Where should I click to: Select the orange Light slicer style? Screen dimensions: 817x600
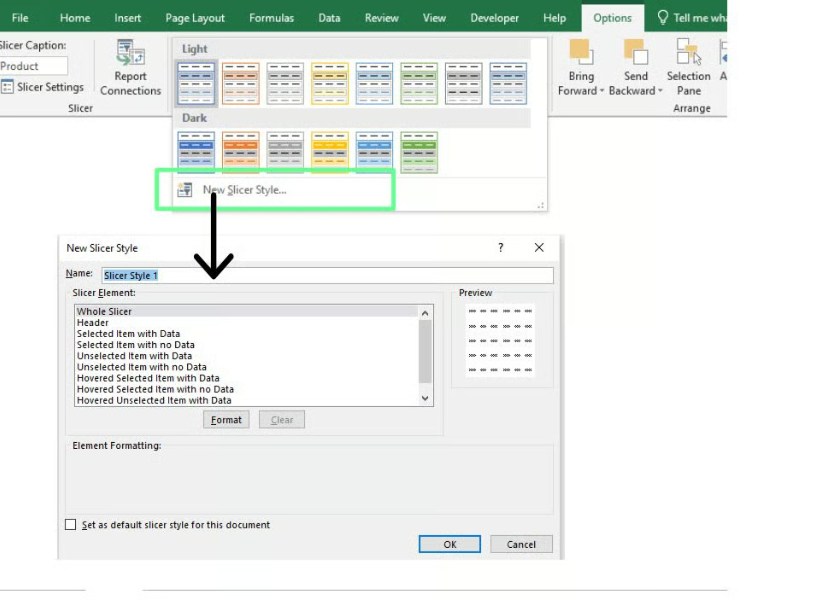pos(240,83)
